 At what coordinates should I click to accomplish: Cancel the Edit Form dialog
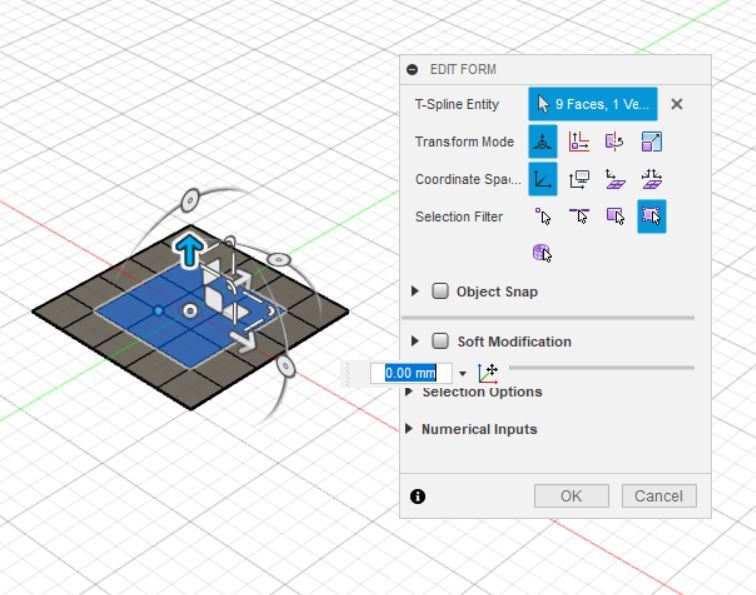tap(659, 496)
